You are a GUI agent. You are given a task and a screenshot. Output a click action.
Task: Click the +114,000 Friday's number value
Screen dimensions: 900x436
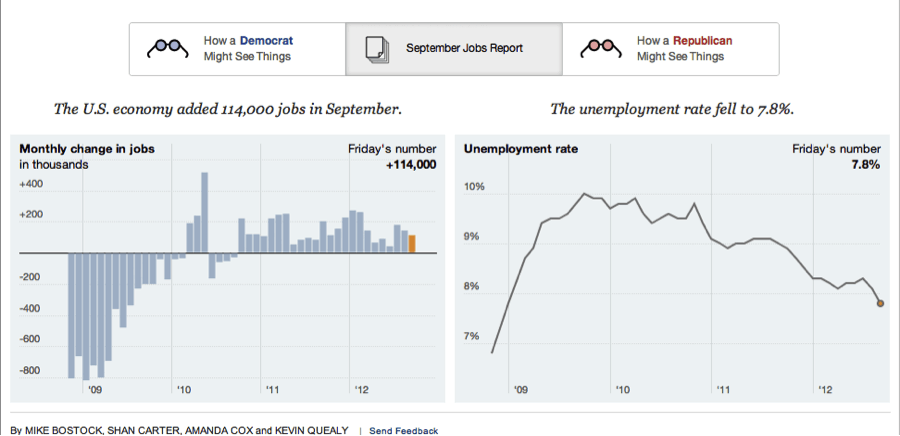click(x=410, y=165)
